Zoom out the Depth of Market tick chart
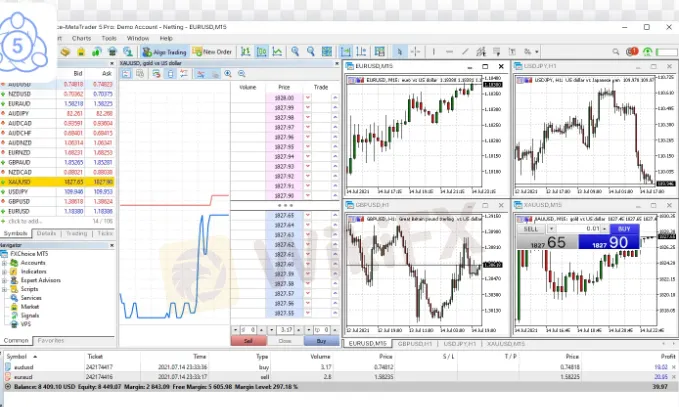The image size is (679, 407). [242, 74]
